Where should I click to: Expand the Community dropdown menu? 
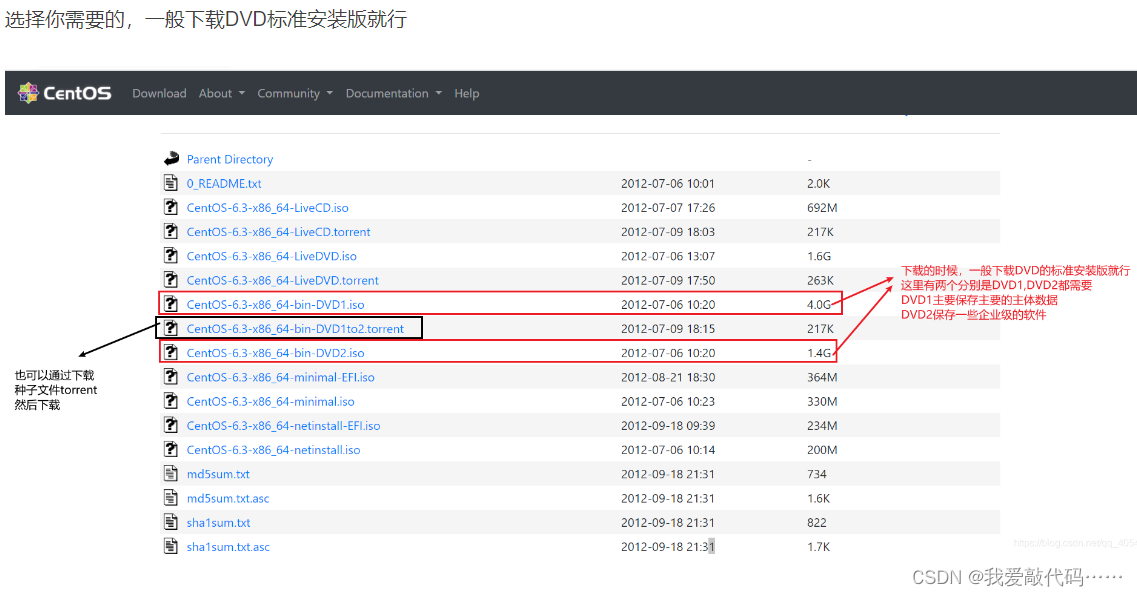pos(295,93)
